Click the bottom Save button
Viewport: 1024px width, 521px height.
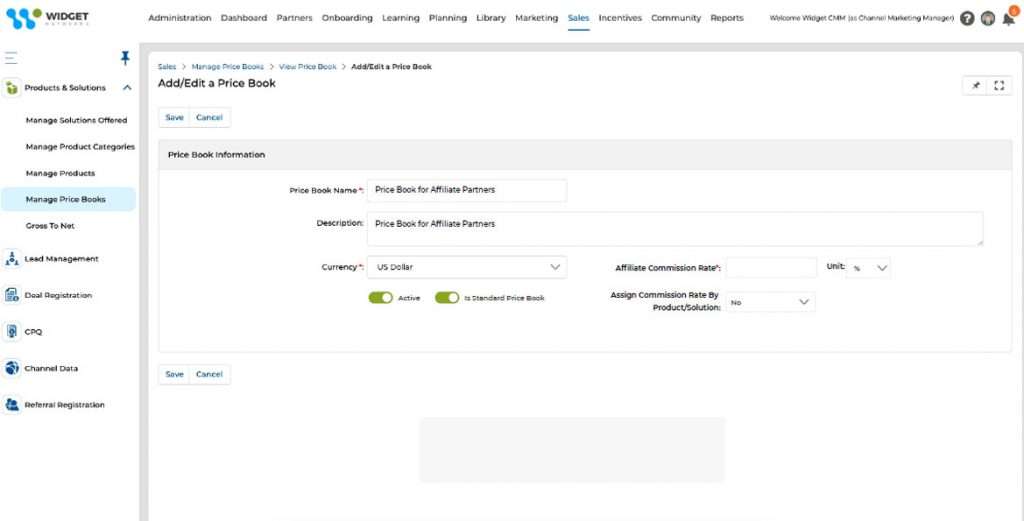click(x=174, y=374)
